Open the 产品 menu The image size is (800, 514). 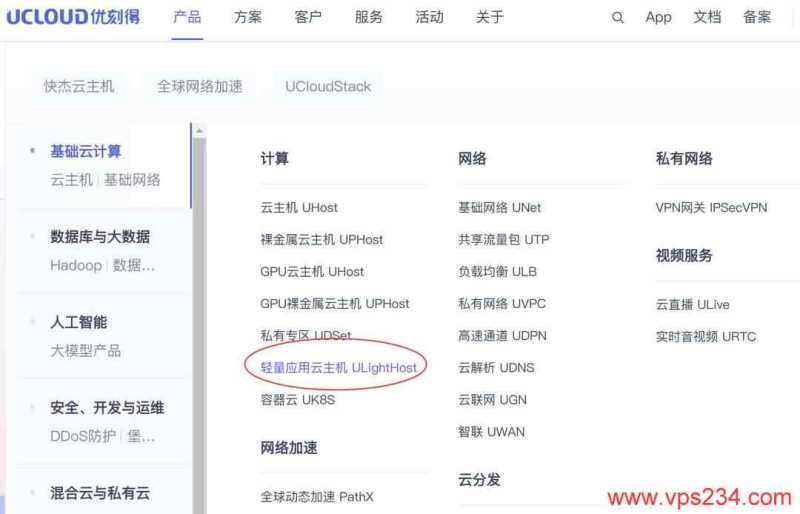point(187,17)
